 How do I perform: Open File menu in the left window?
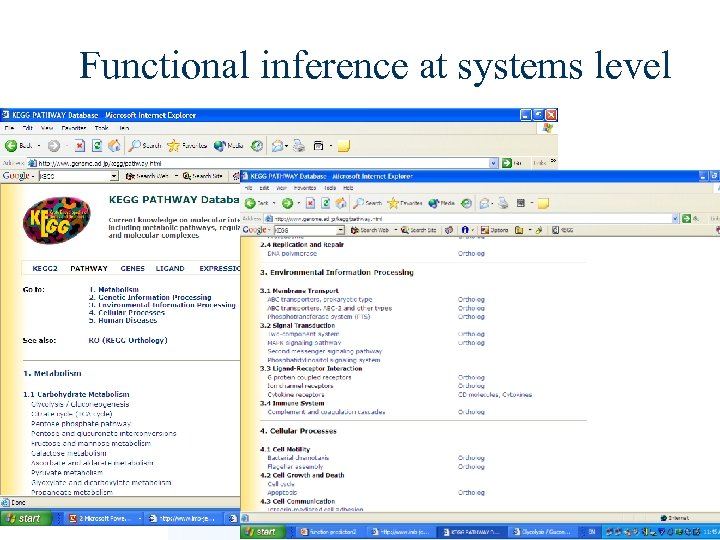10,128
